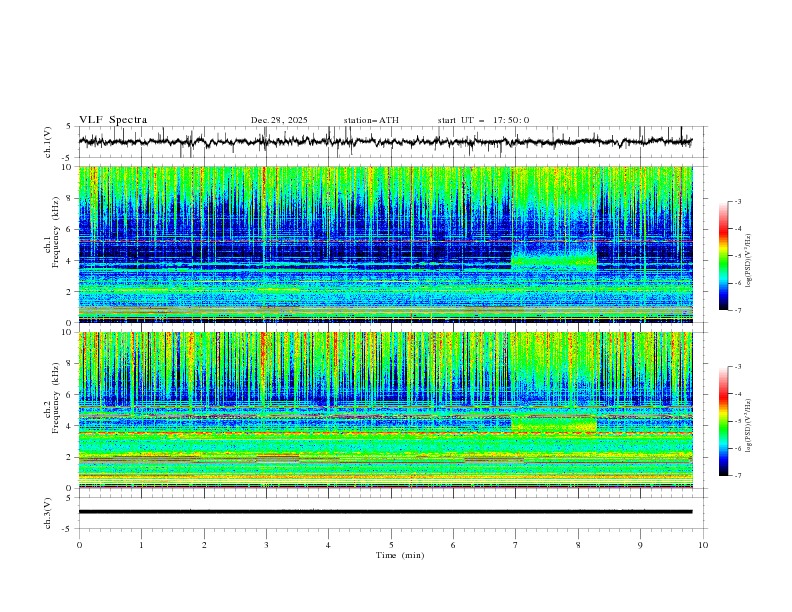The height and width of the screenshot is (612, 792).
Task: Click the time axis tick label "9"
Action: tap(640, 545)
